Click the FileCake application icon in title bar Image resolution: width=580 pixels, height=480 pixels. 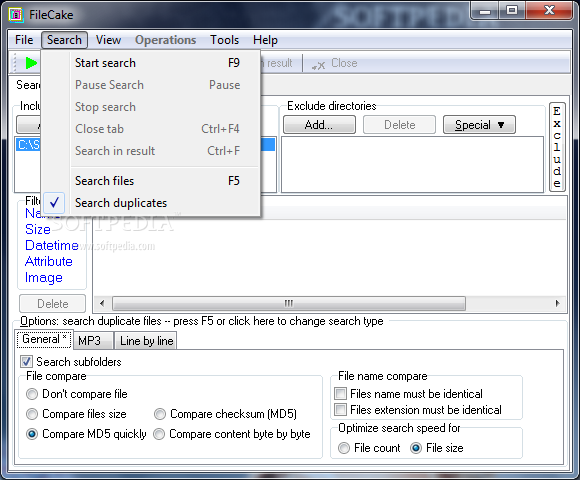(x=16, y=15)
